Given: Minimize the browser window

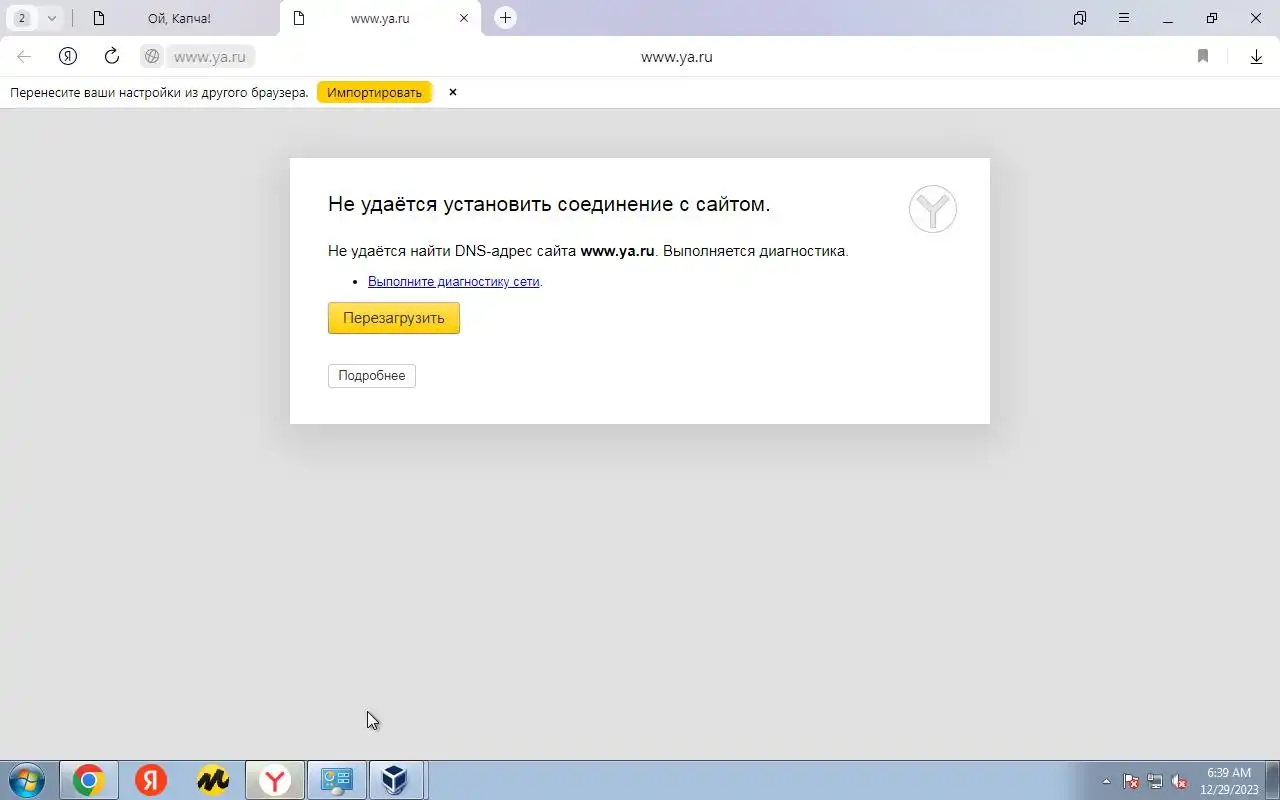Looking at the screenshot, I should pyautogui.click(x=1168, y=18).
